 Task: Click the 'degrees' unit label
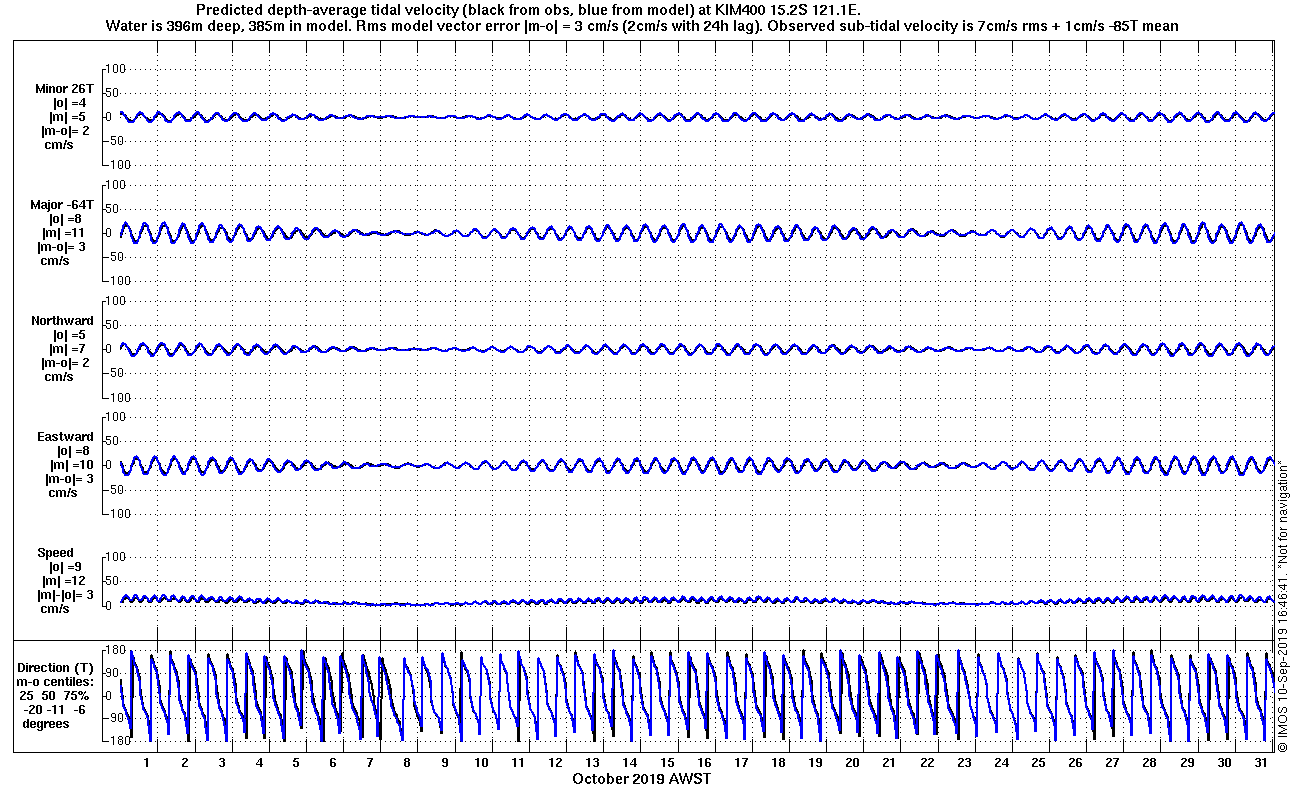[x=46, y=724]
